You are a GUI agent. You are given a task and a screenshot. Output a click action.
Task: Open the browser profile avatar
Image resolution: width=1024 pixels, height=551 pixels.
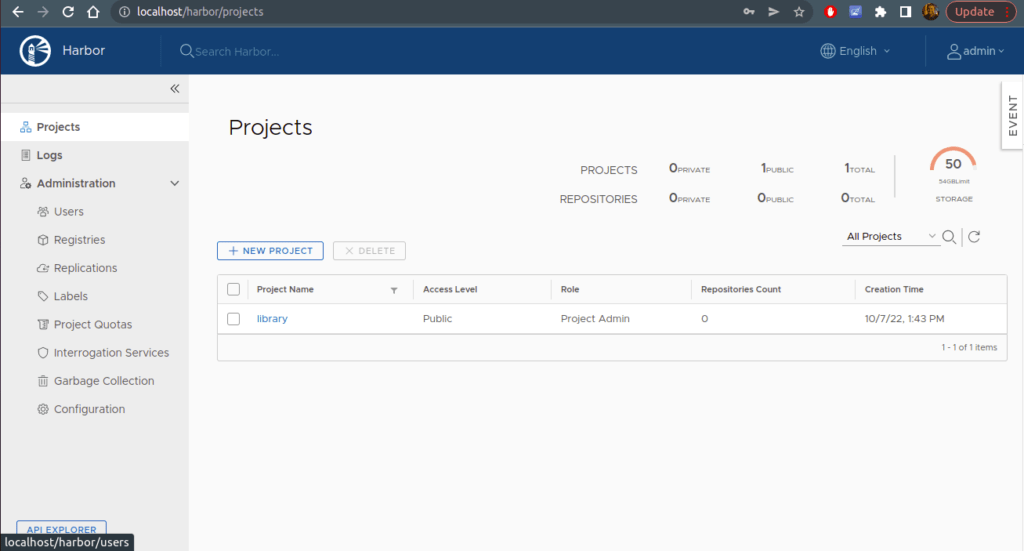931,12
